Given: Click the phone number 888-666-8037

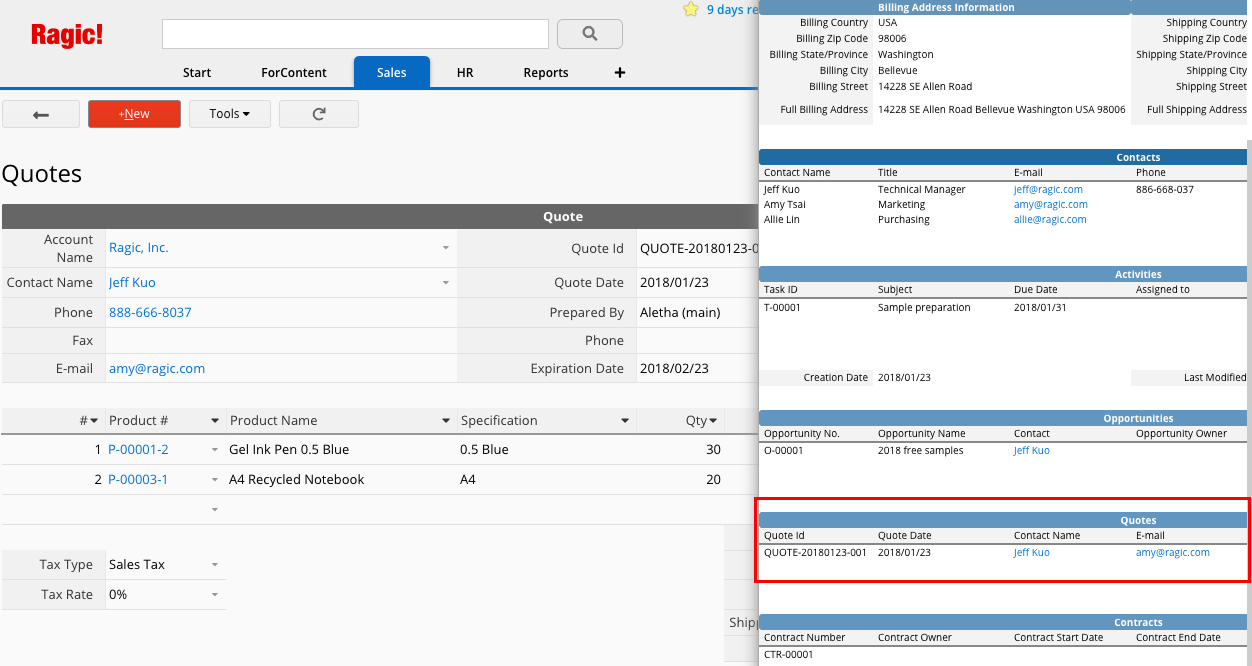Looking at the screenshot, I should tap(150, 313).
